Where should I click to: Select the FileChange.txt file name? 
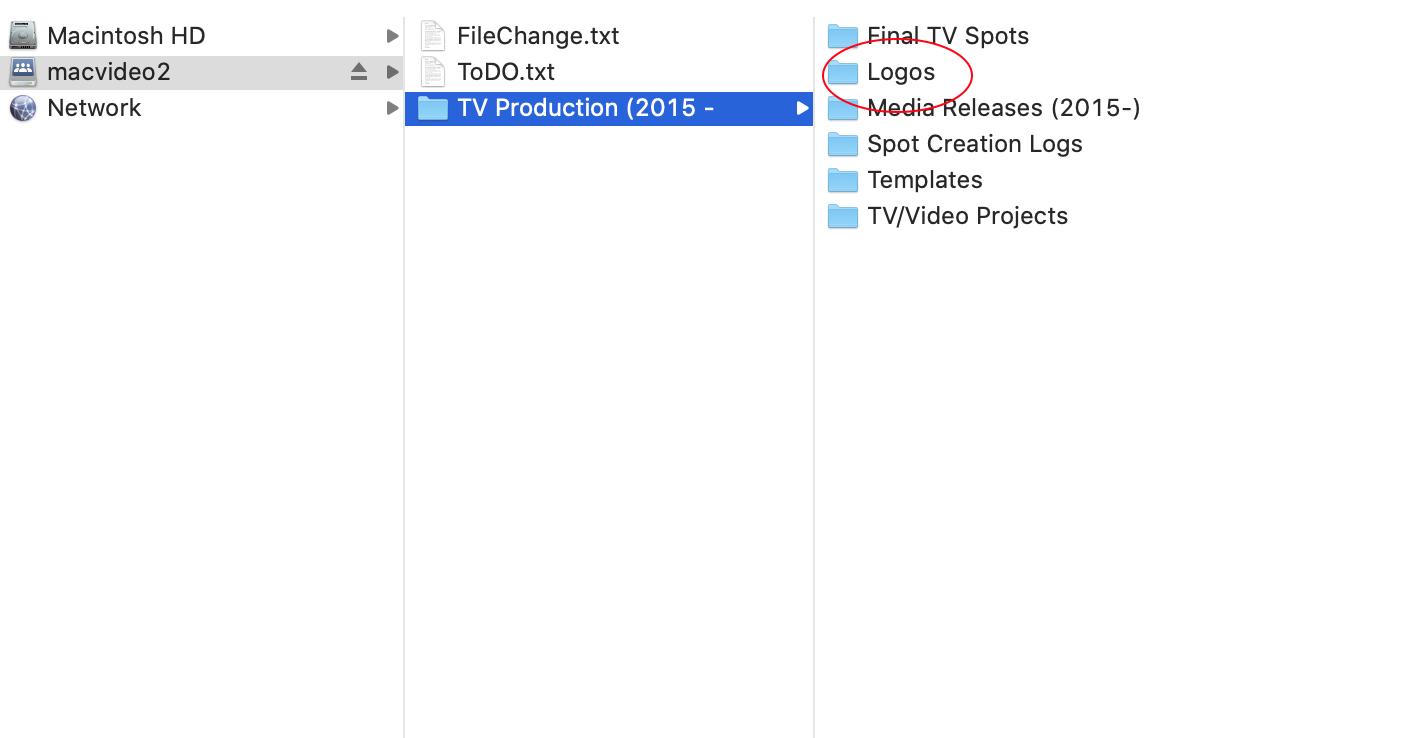click(x=538, y=36)
